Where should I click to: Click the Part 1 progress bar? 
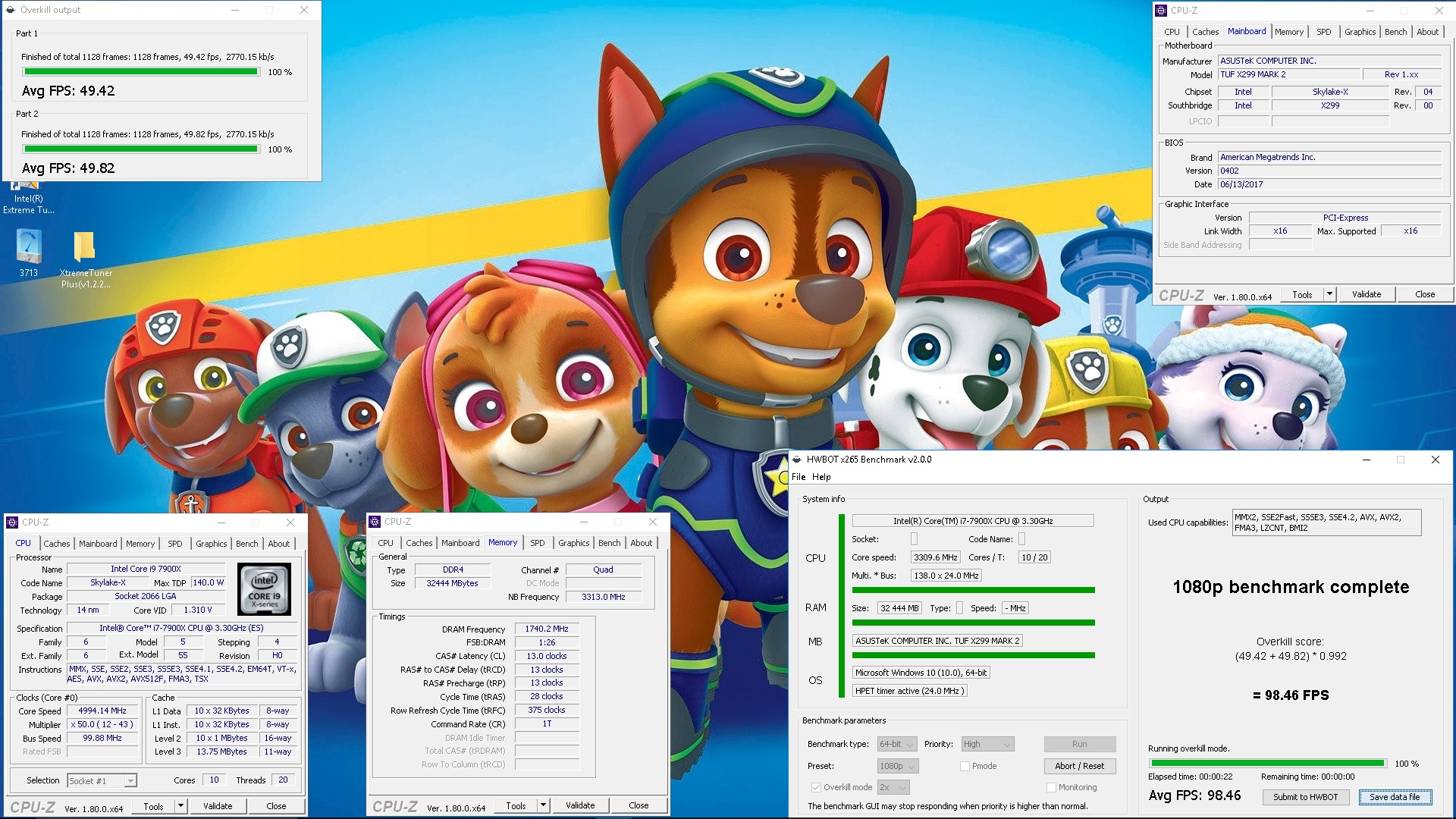point(141,72)
